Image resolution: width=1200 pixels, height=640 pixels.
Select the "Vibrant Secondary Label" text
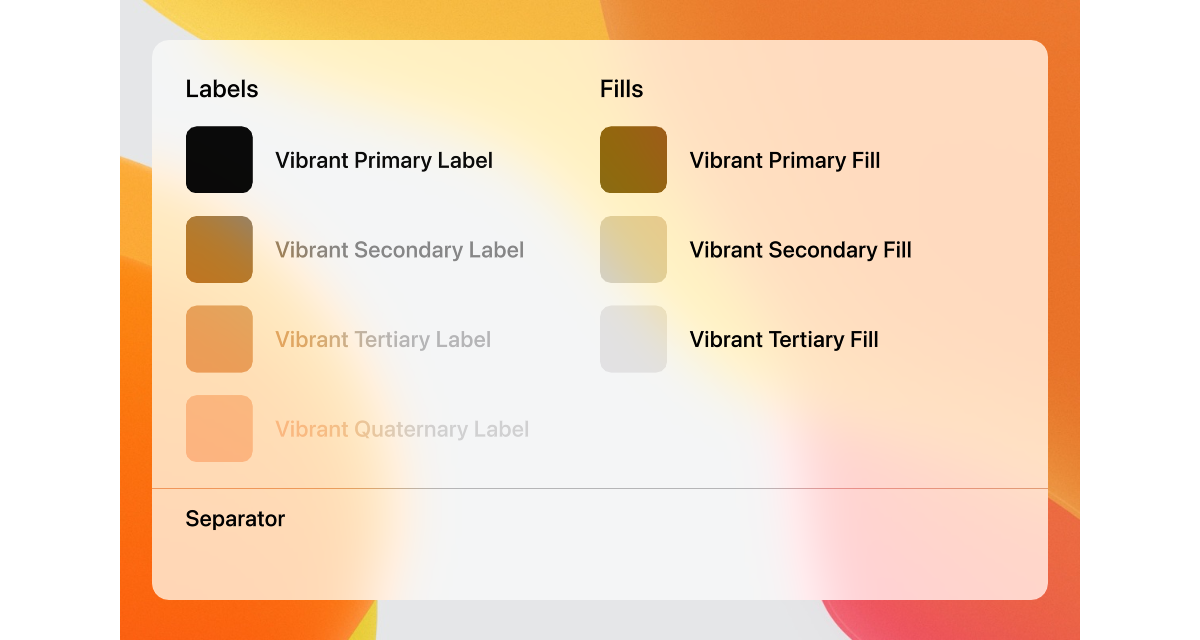[400, 250]
